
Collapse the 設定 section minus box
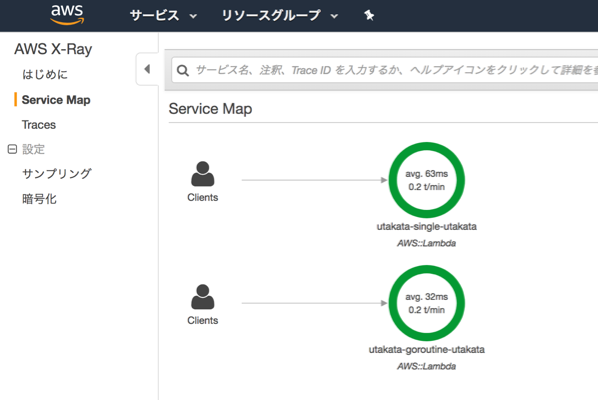pos(12,149)
